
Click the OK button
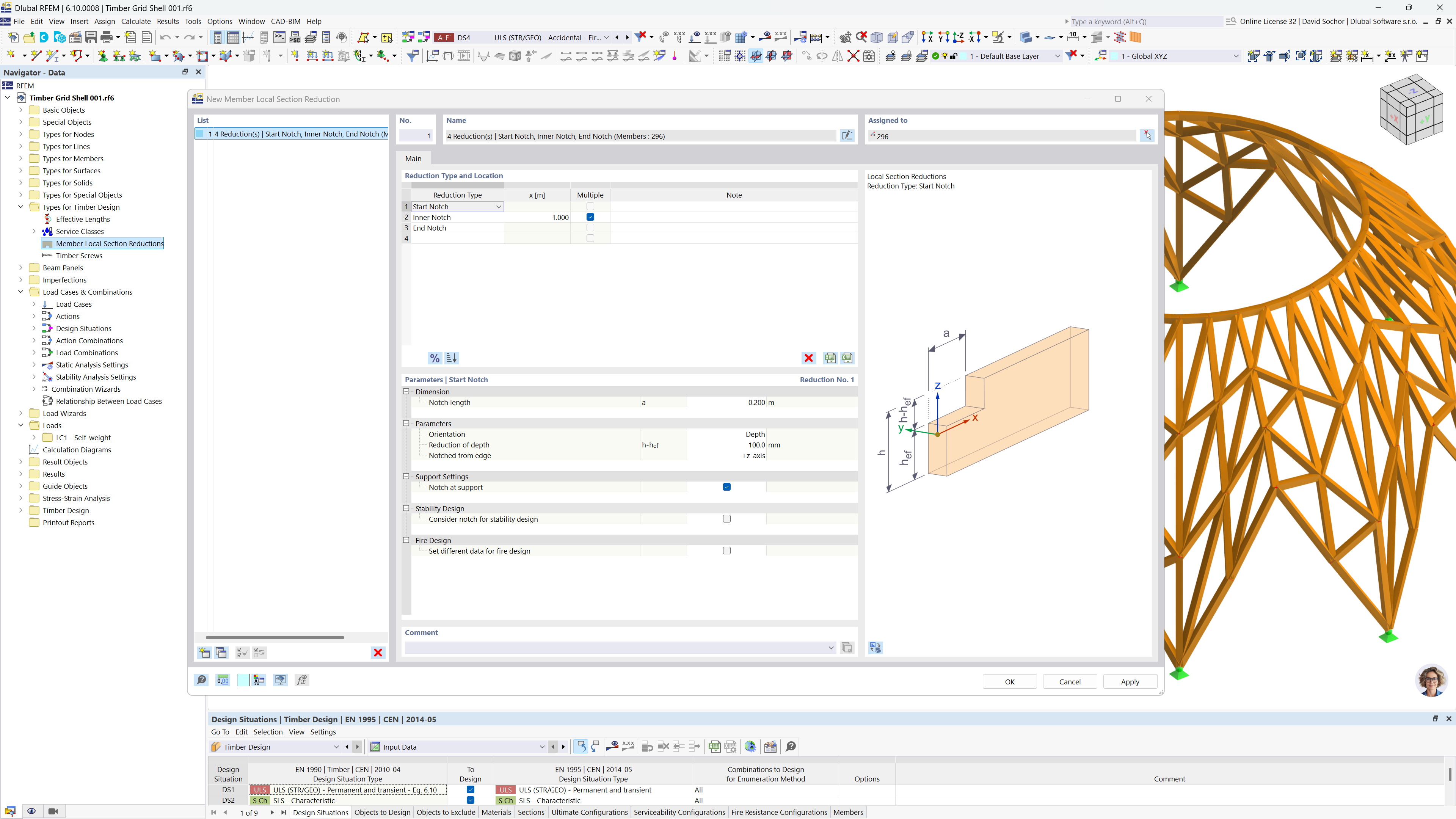point(1009,682)
